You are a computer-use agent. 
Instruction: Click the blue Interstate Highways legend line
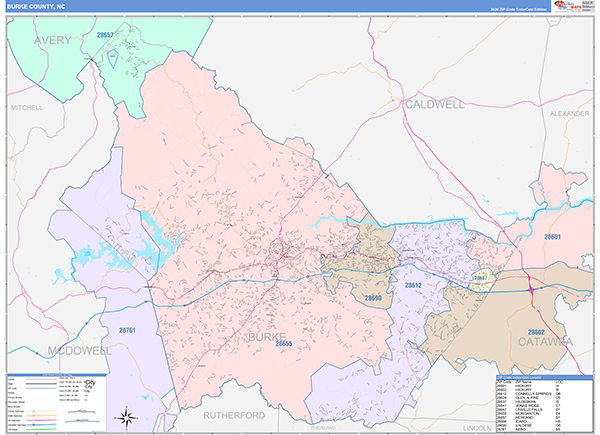(x=41, y=425)
